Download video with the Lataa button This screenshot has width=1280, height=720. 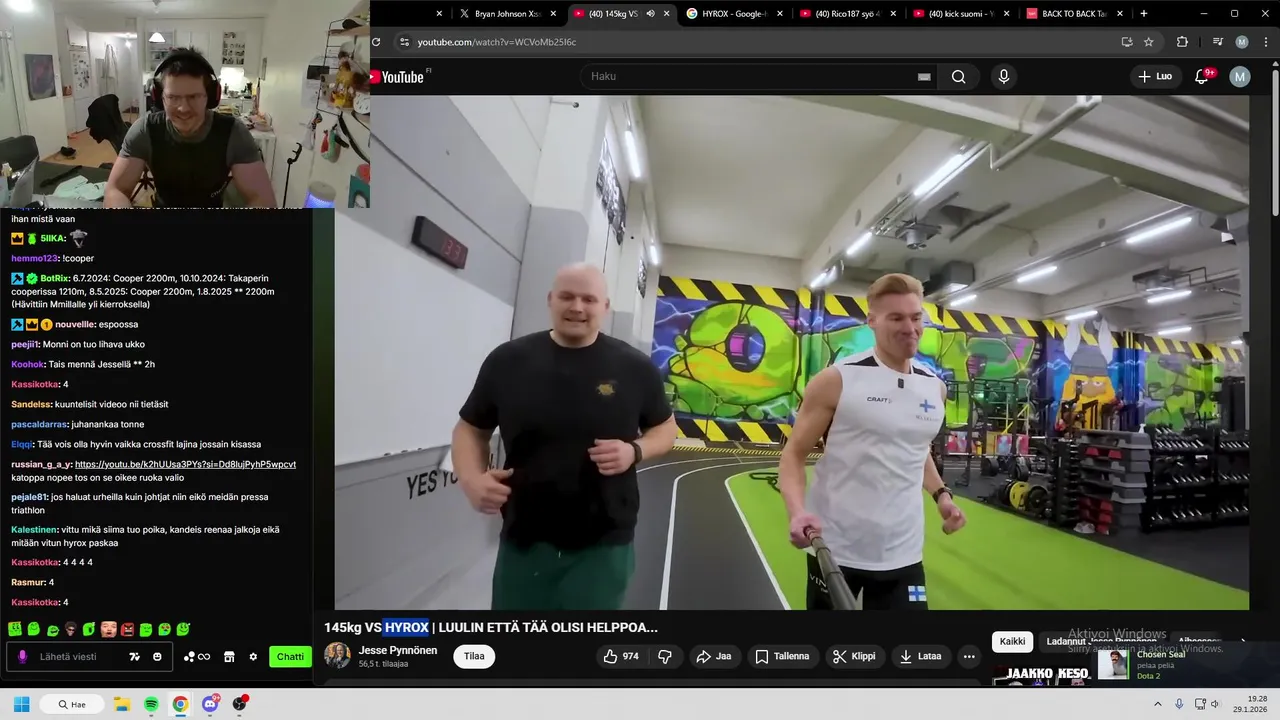coord(920,657)
